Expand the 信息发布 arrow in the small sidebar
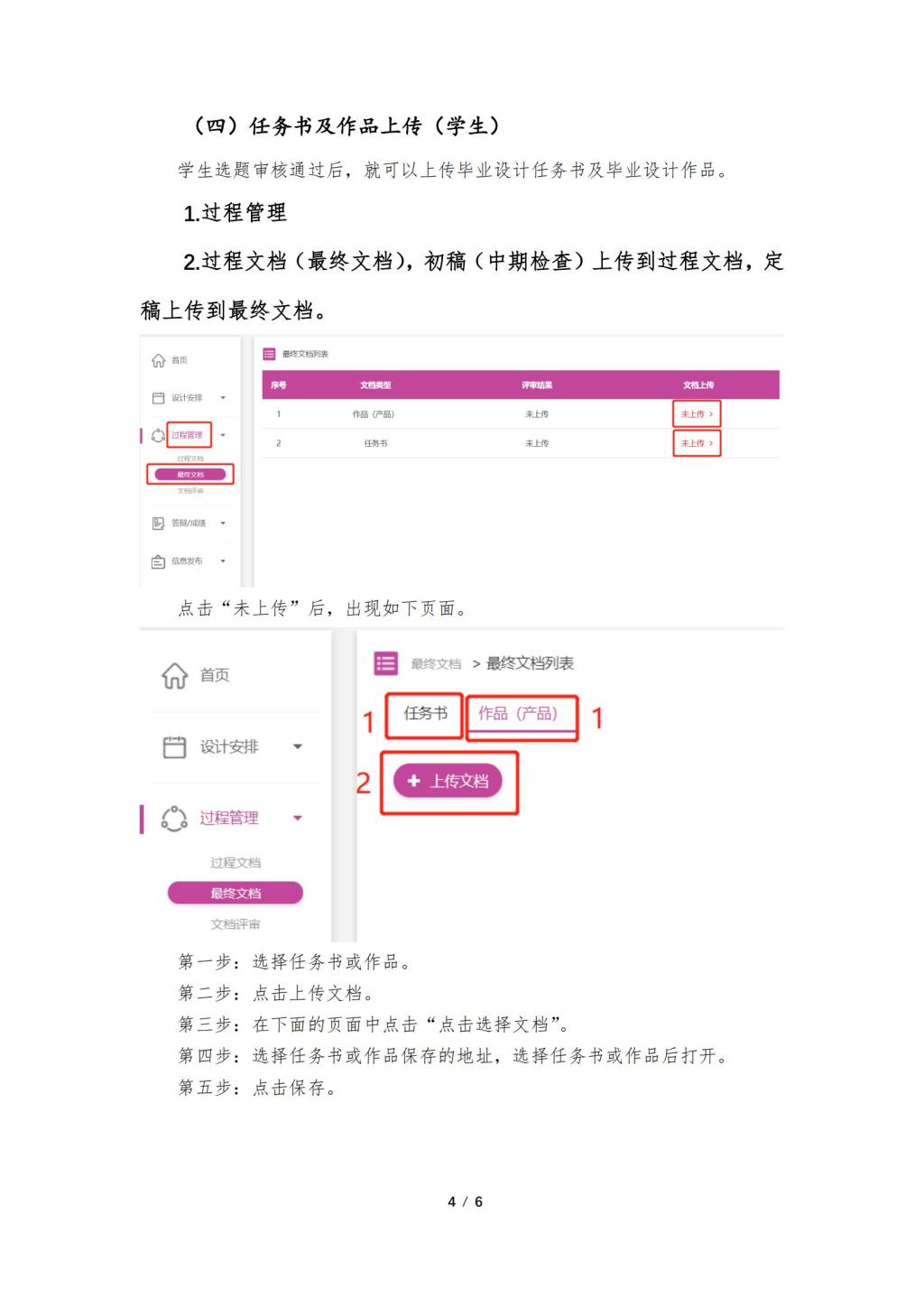924x1307 pixels. tap(223, 561)
